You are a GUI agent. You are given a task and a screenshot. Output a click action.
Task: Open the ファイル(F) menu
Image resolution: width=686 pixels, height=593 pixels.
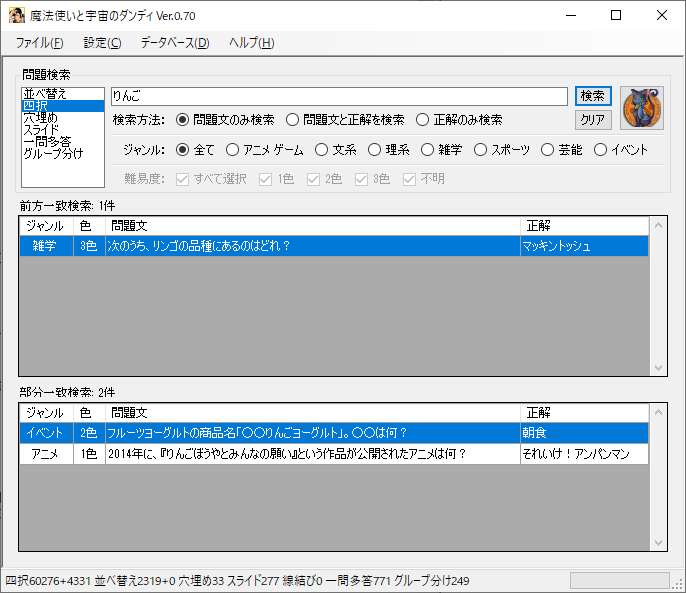point(40,43)
